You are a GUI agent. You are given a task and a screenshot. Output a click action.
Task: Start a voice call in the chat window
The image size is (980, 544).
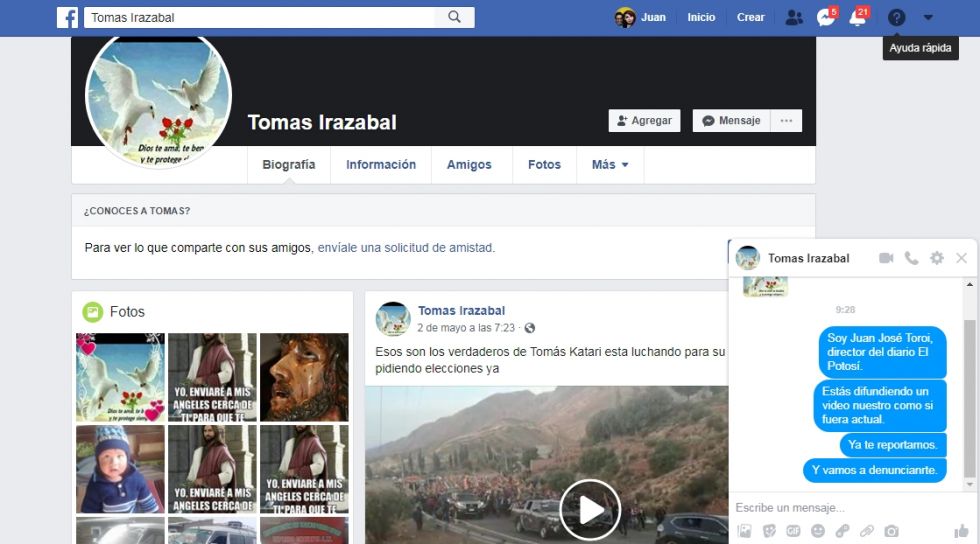tap(911, 258)
